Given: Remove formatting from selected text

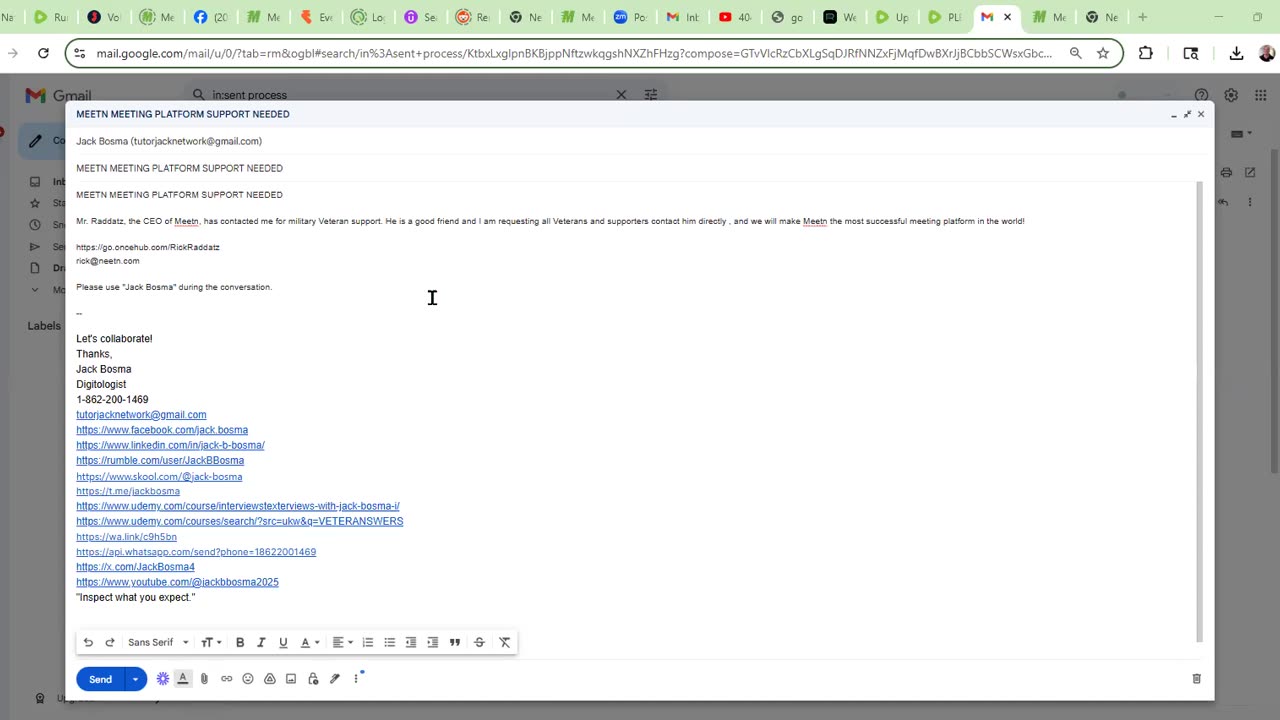Looking at the screenshot, I should pos(505,642).
